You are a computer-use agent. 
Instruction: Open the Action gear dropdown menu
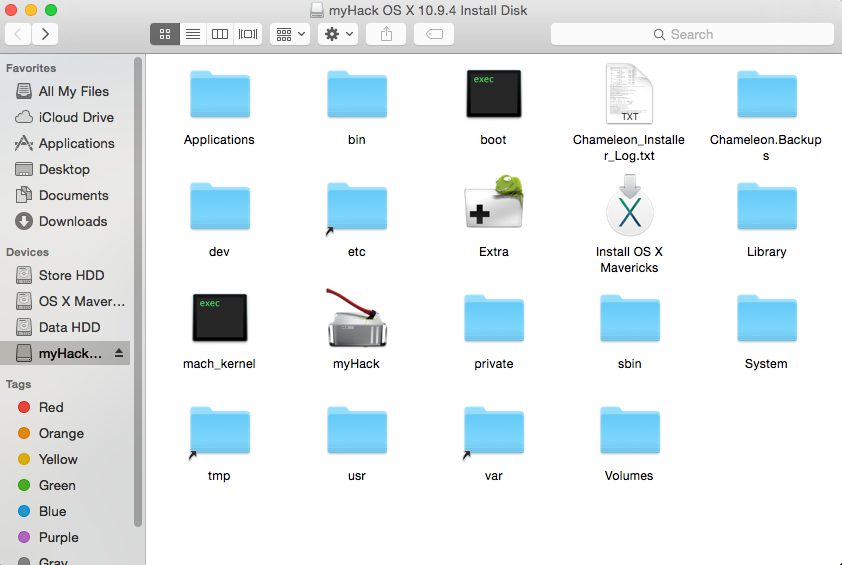point(337,34)
